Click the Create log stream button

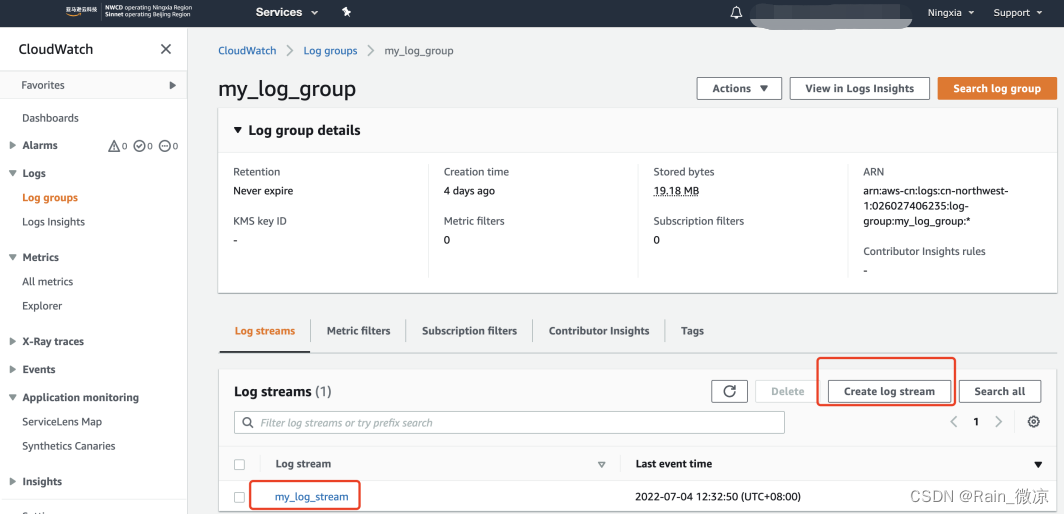tap(889, 391)
